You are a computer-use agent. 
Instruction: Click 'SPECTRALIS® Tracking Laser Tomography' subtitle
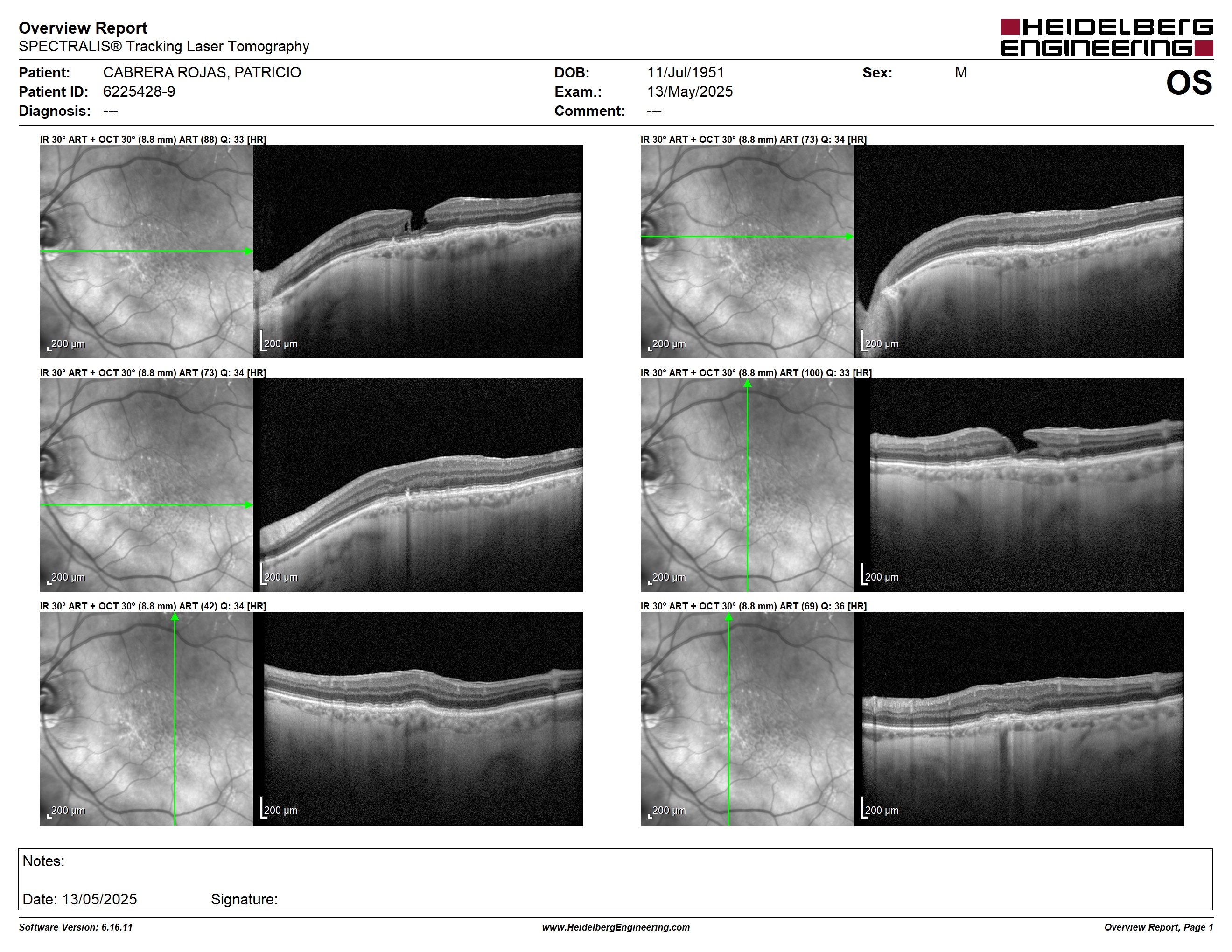[x=164, y=46]
